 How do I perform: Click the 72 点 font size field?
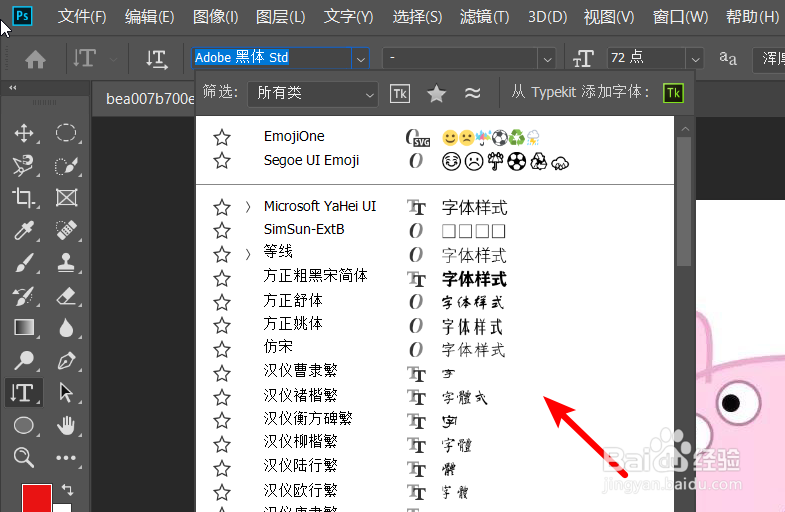pyautogui.click(x=646, y=58)
